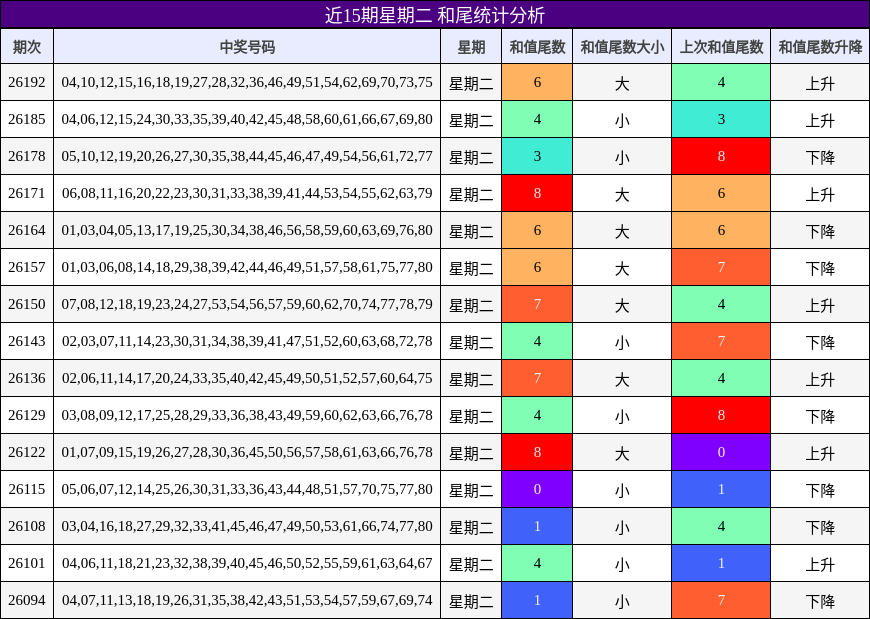Click 上升 trend cell in row 26171
Screen dimensions: 870x619
(x=820, y=193)
